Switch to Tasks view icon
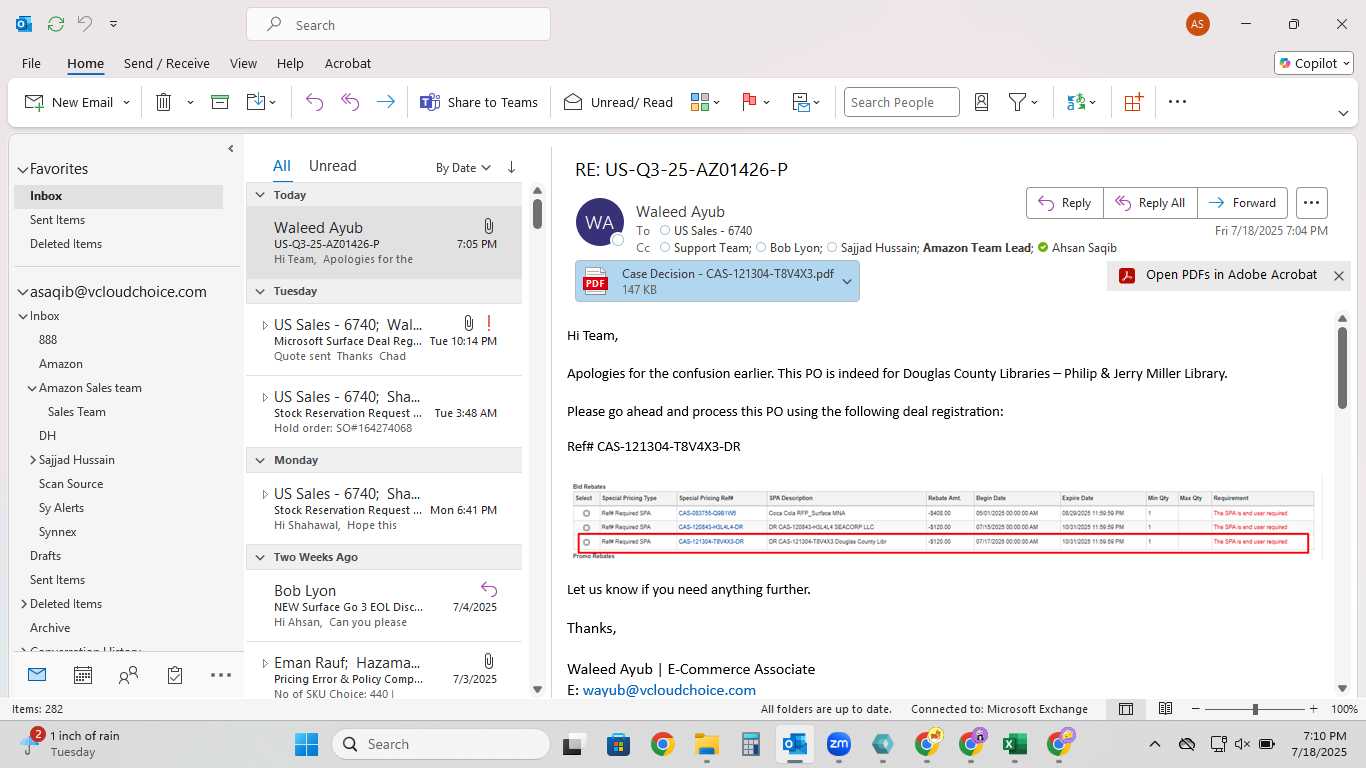This screenshot has width=1366, height=768. 175,675
